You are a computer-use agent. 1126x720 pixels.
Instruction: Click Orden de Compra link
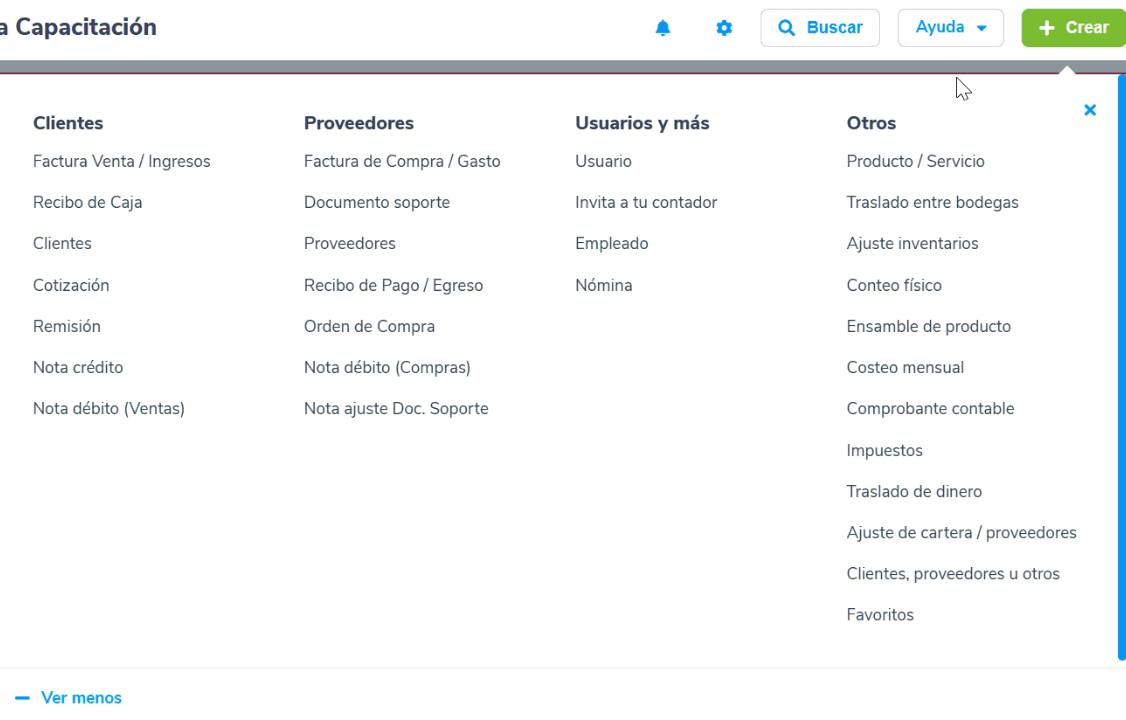(369, 326)
